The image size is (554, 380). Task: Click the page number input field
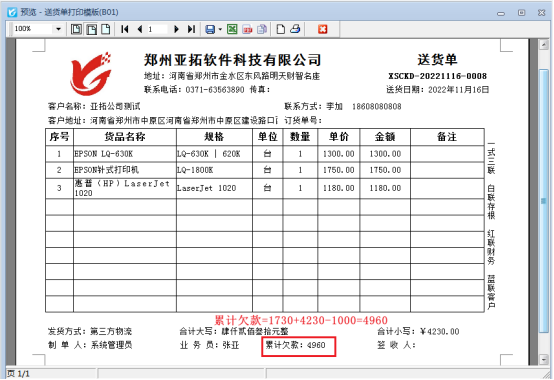(157, 29)
